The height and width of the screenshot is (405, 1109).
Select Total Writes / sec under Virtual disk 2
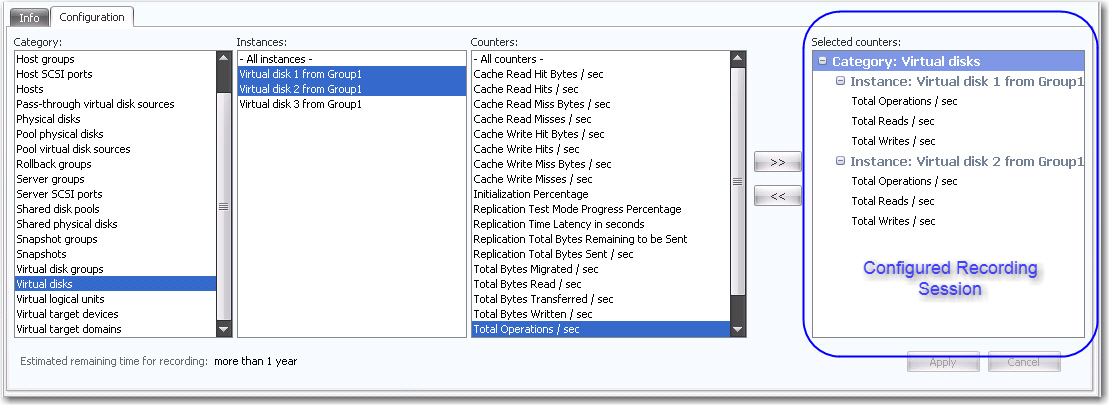[x=893, y=221]
